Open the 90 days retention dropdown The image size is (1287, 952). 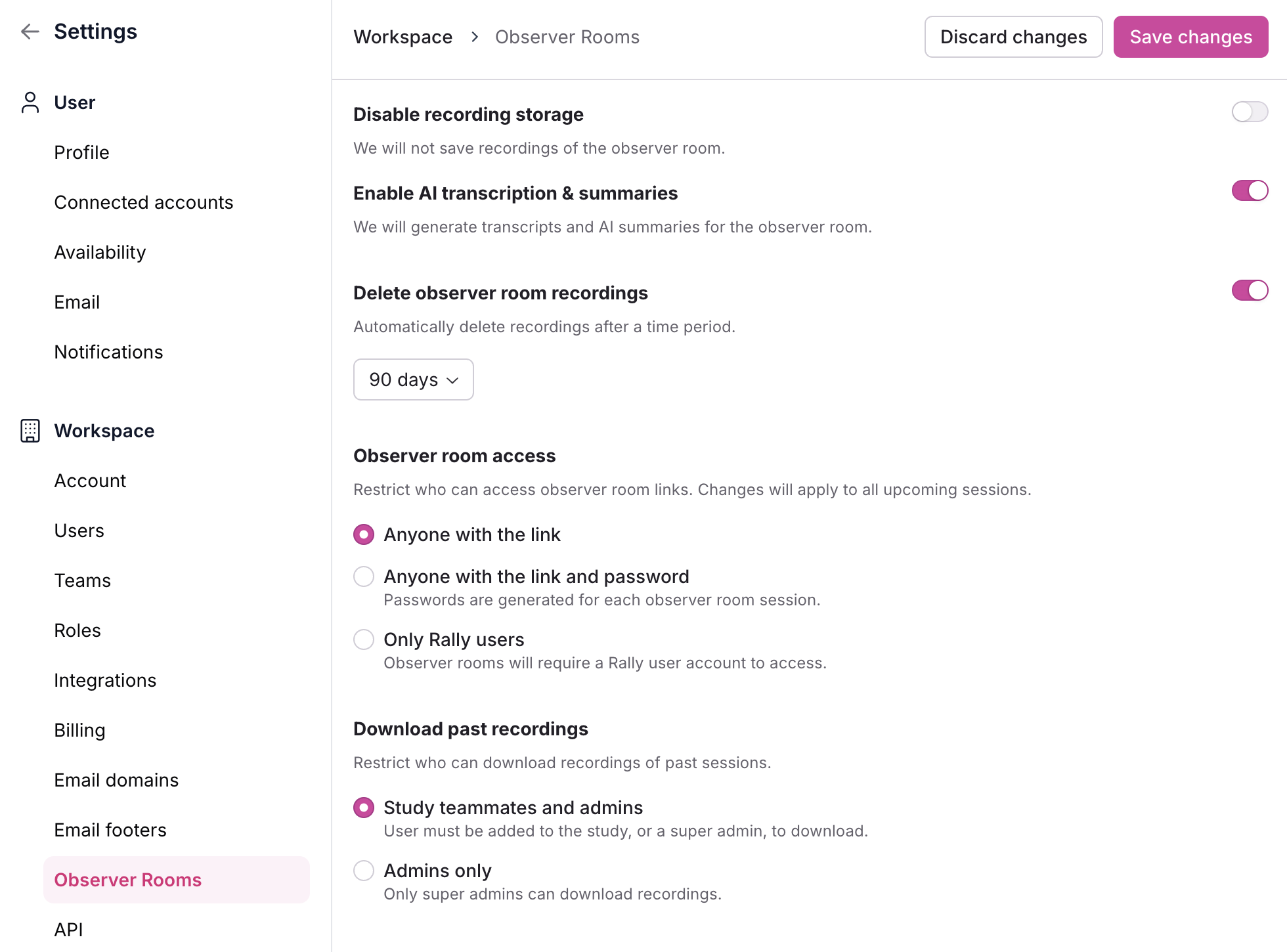click(413, 379)
